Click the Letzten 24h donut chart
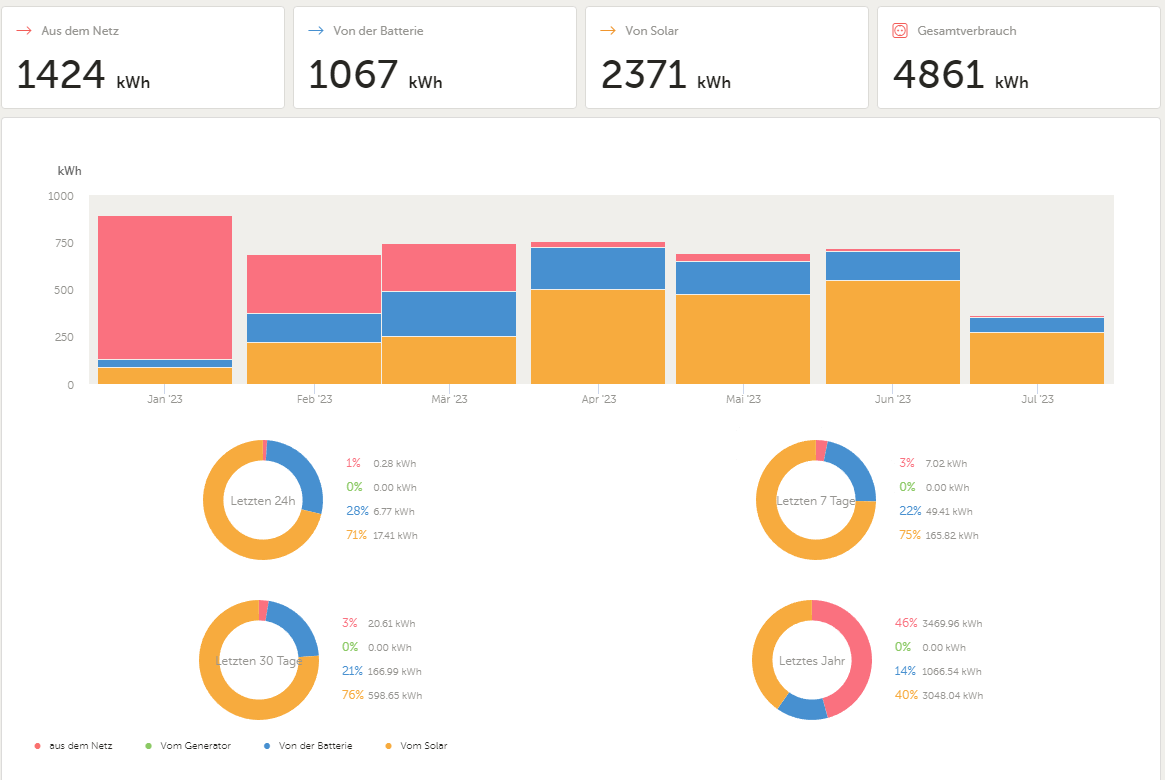The width and height of the screenshot is (1165, 780). point(263,500)
